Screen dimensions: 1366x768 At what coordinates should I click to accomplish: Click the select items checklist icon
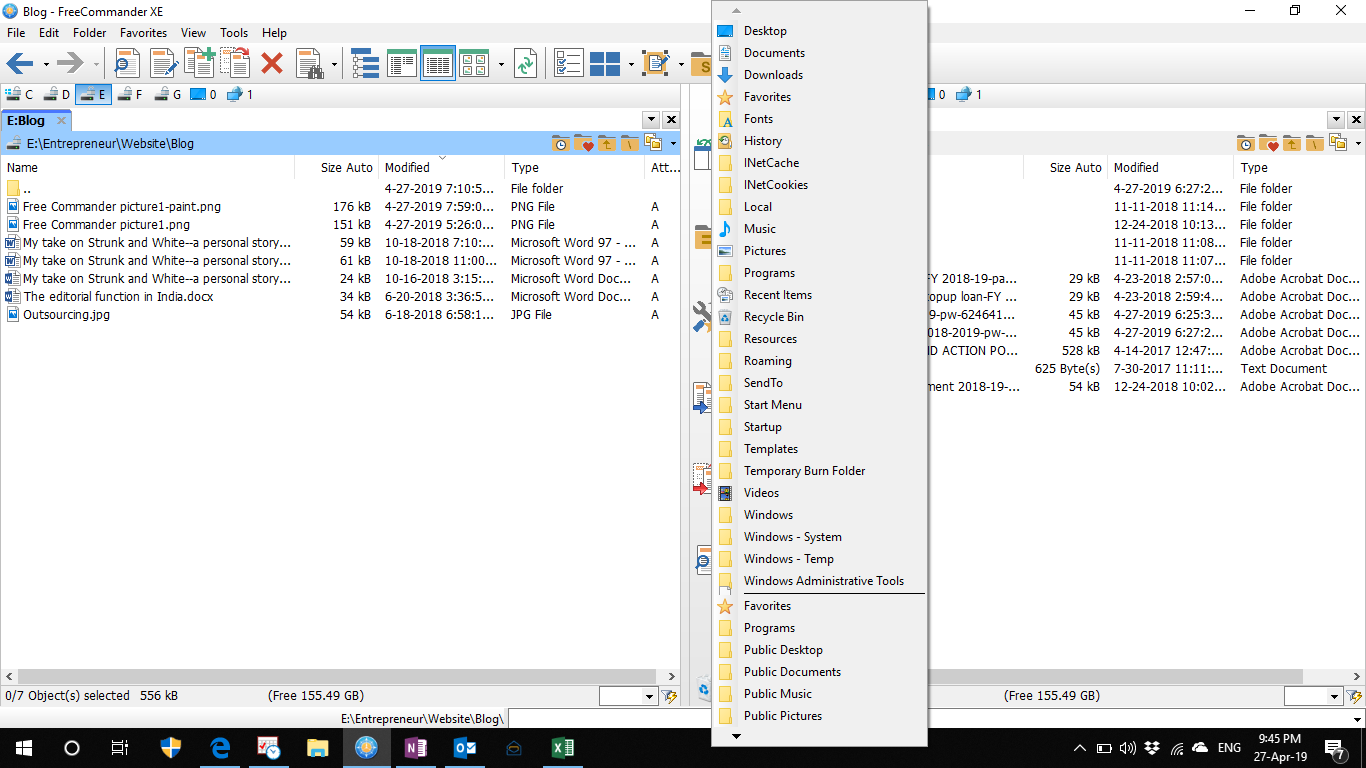tap(568, 64)
